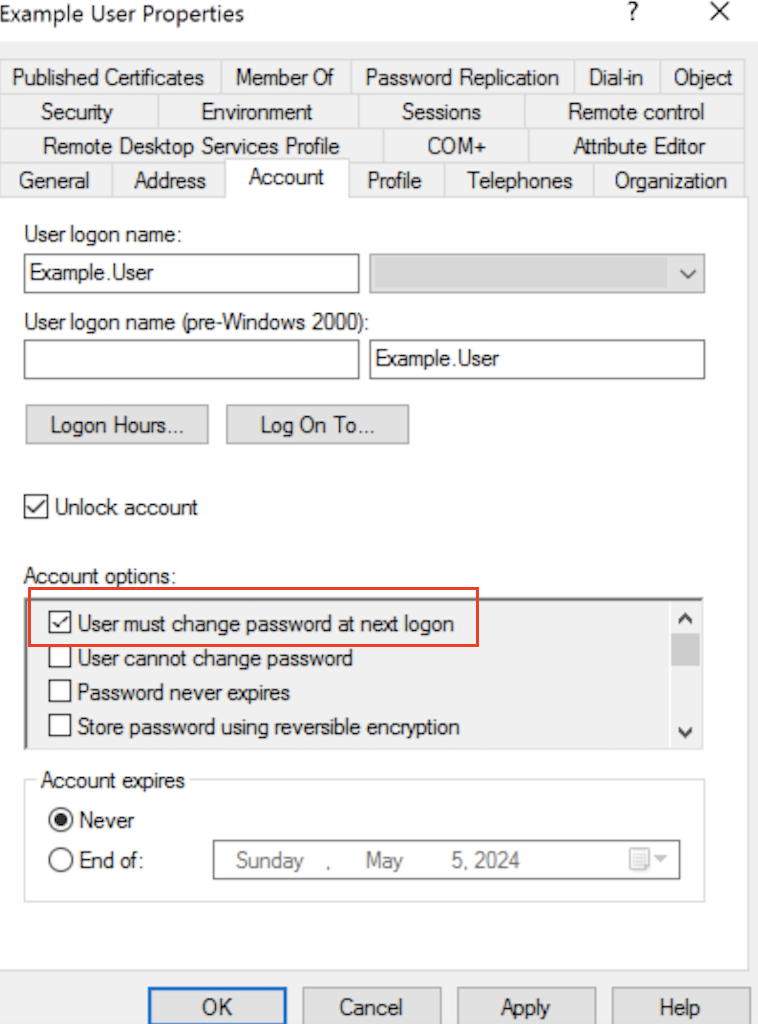Viewport: 758px width, 1024px height.
Task: Open the calendar picker for expiry date
Action: [x=651, y=860]
